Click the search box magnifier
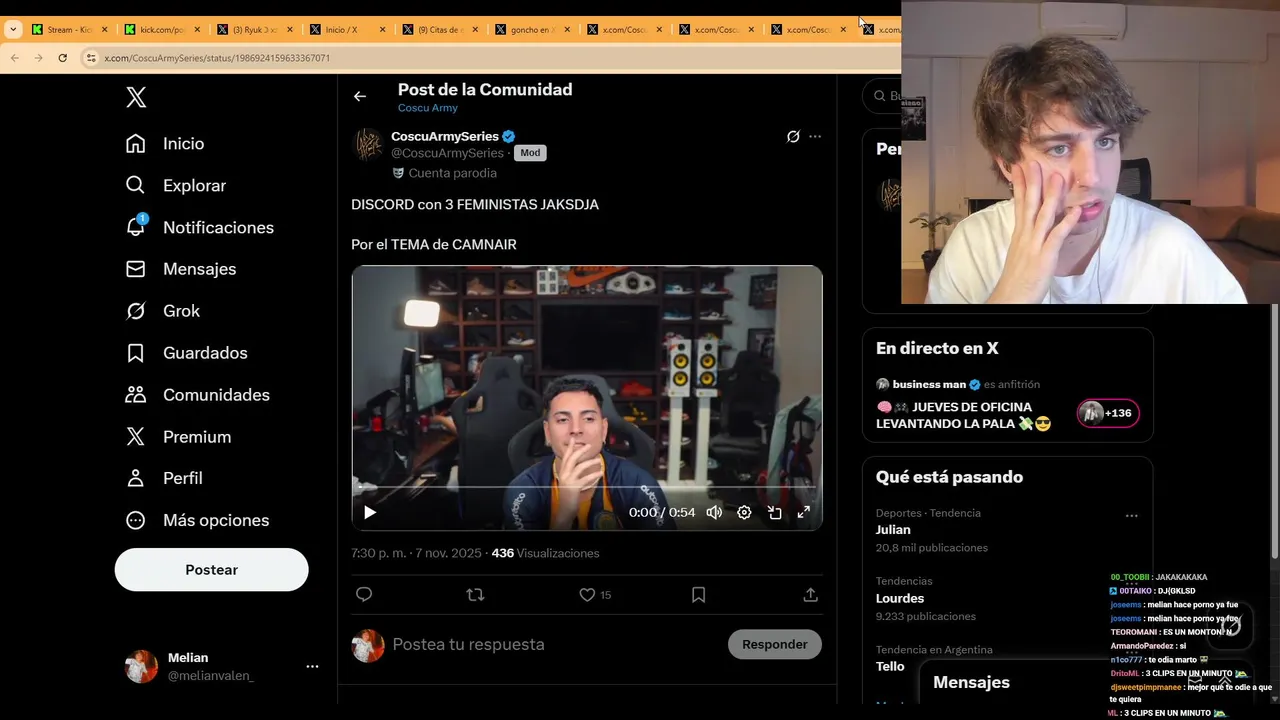This screenshot has width=1280, height=720. coord(881,96)
